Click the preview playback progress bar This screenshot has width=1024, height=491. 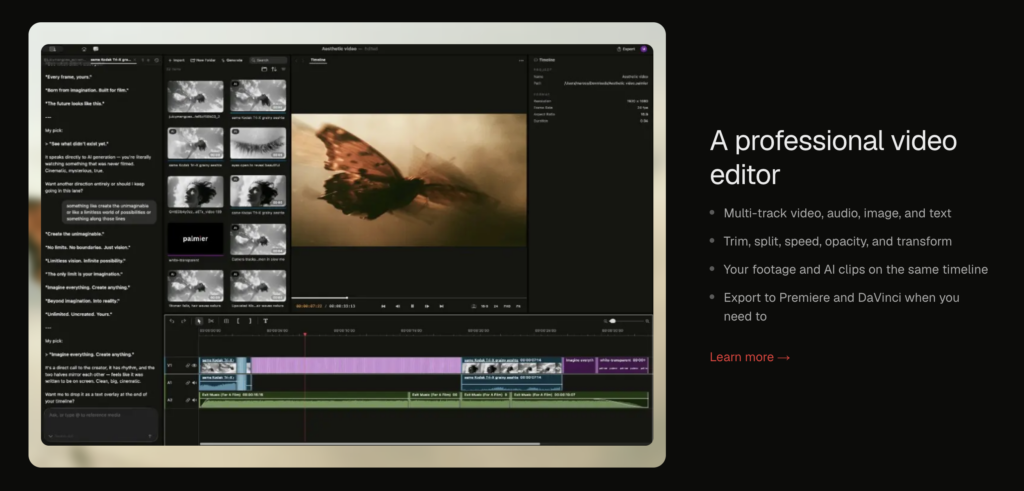coord(408,298)
